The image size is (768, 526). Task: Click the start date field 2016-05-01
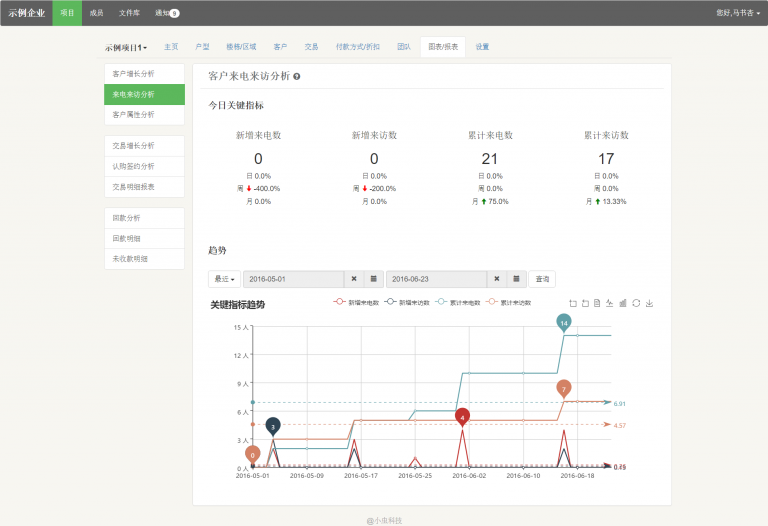[294, 279]
